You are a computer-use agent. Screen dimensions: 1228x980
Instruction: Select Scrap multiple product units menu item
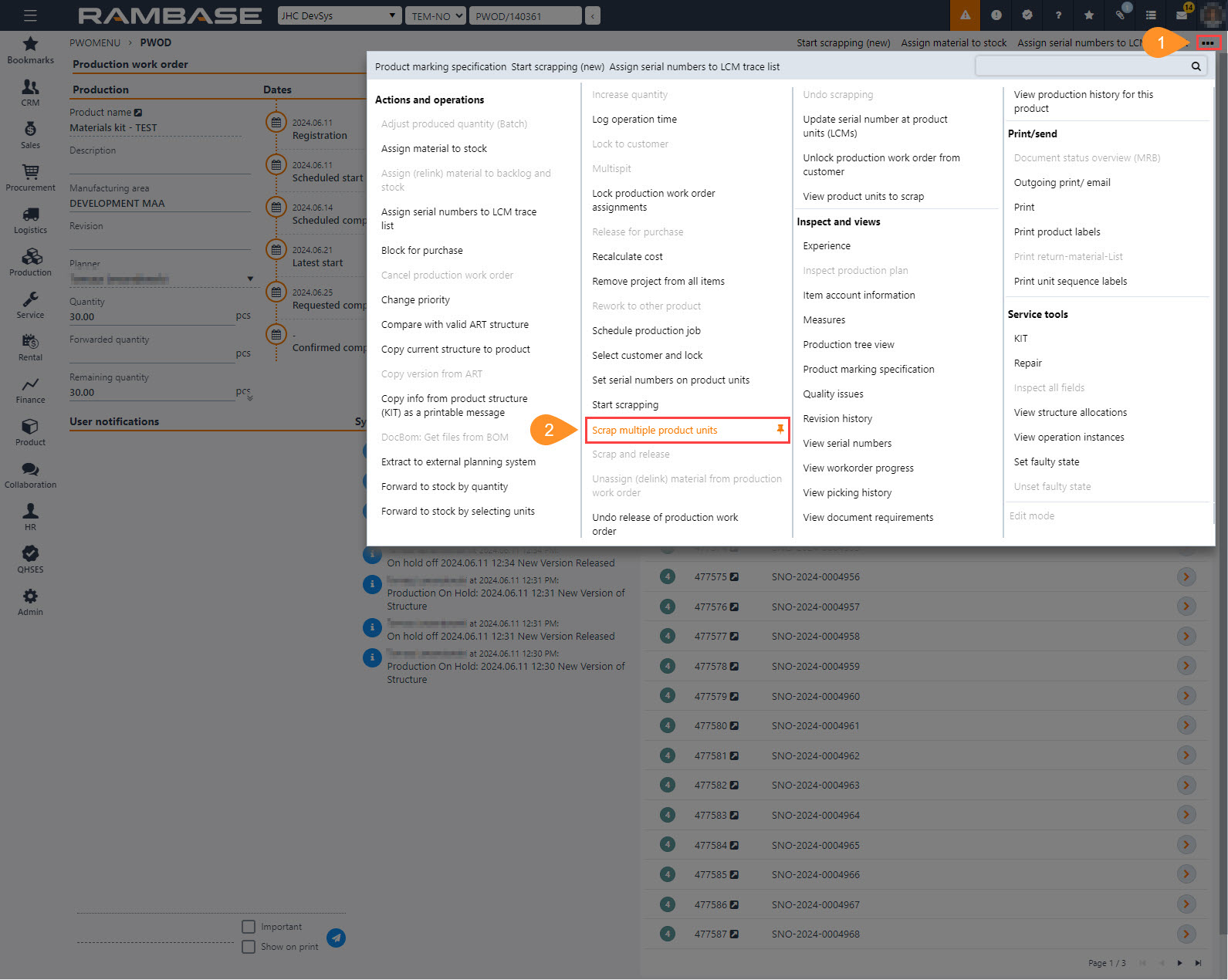[655, 431]
